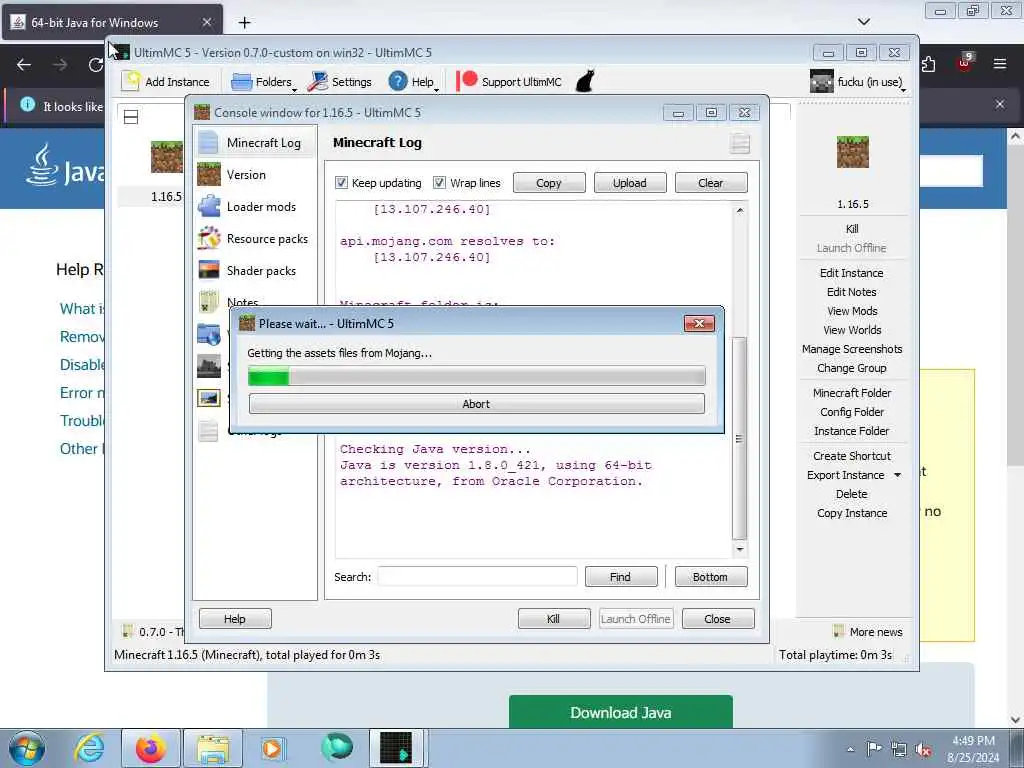Image resolution: width=1024 pixels, height=768 pixels.
Task: Click the Worlds globe folder icon in the sidebar
Action: click(x=209, y=334)
